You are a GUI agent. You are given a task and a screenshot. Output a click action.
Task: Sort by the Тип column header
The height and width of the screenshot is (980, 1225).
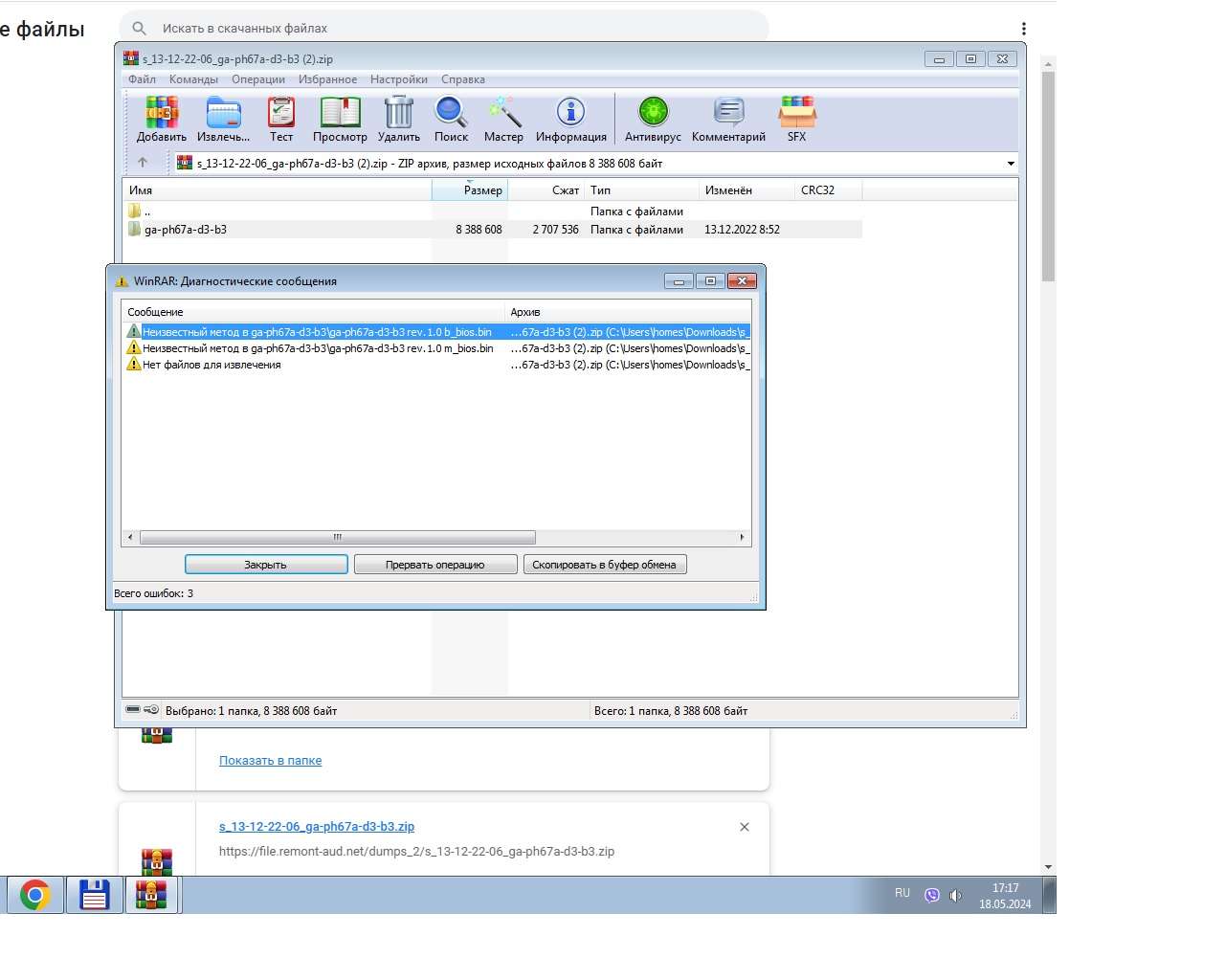click(642, 190)
